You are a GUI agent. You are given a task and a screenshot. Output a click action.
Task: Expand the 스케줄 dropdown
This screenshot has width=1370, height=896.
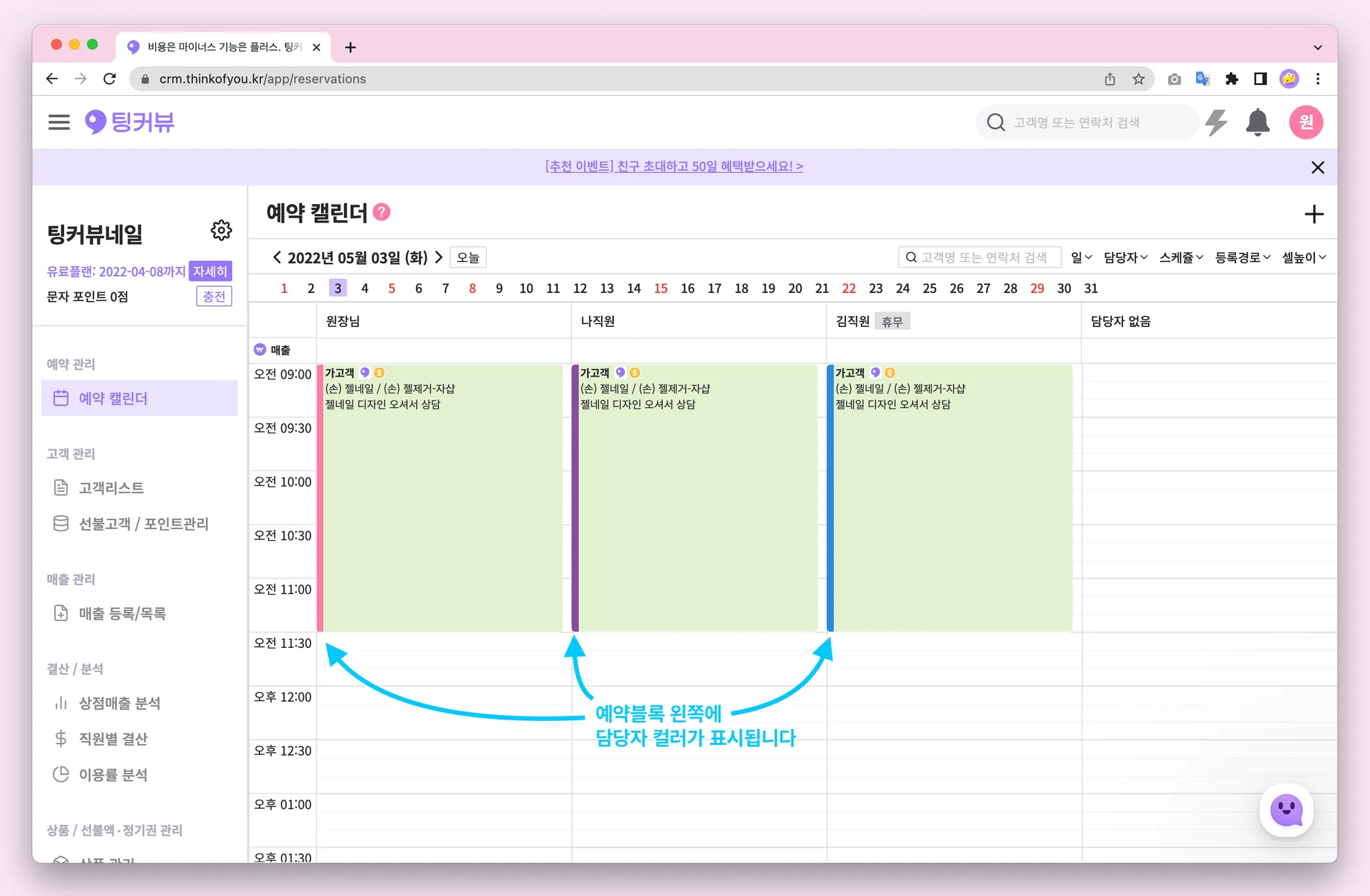(1181, 257)
